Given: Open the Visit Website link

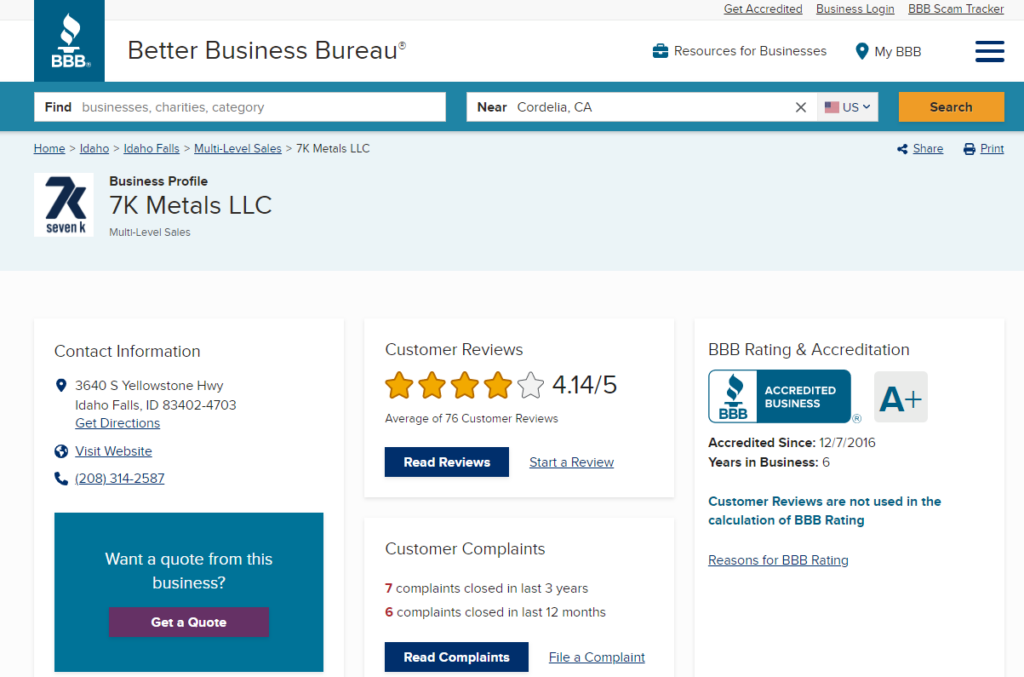Looking at the screenshot, I should (114, 451).
